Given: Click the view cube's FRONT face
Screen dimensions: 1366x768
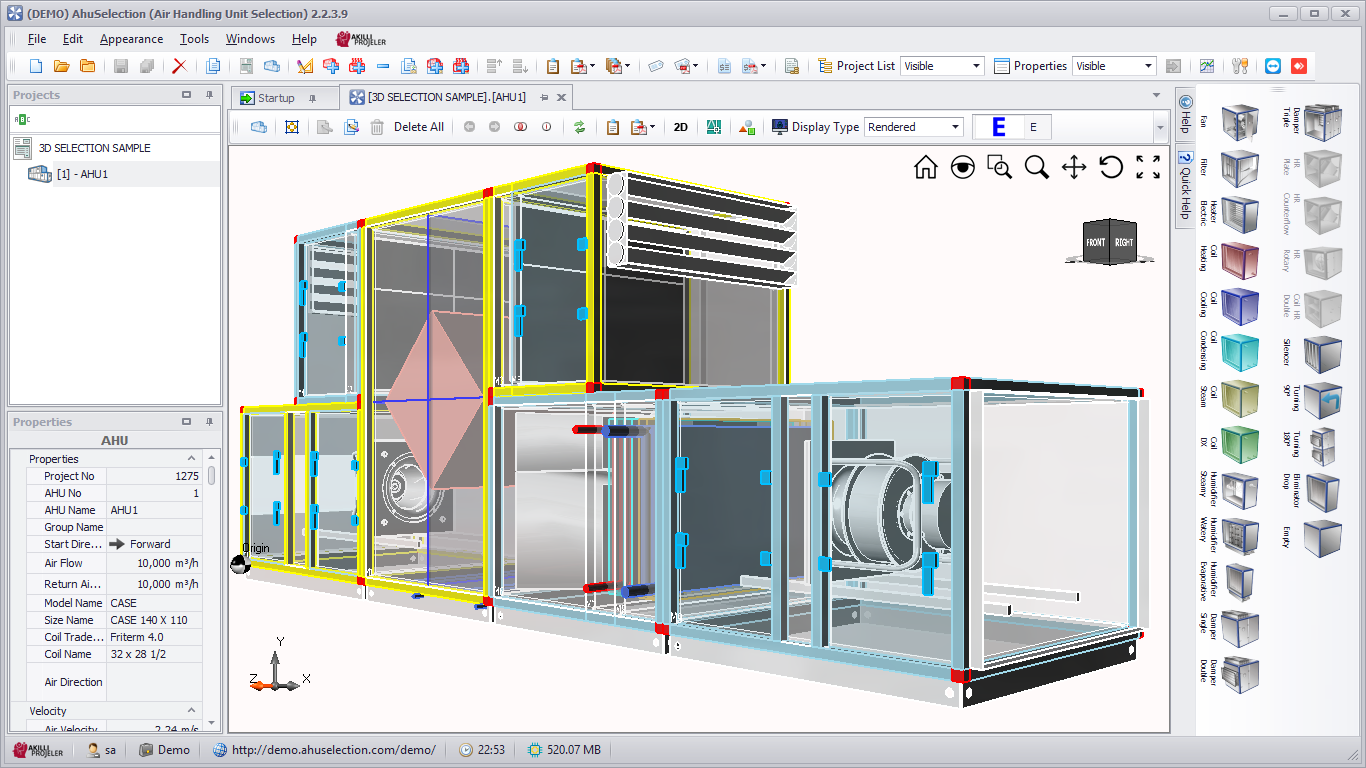Looking at the screenshot, I should coord(1096,242).
